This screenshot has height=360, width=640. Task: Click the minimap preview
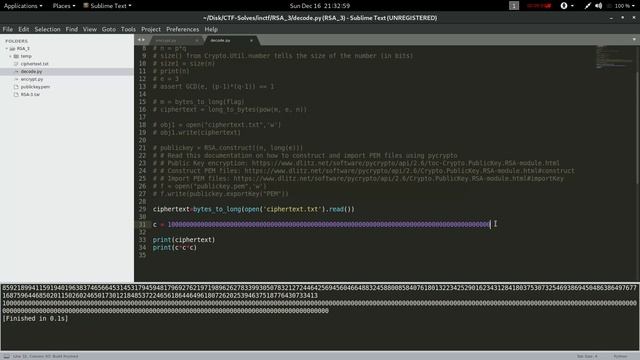click(x=613, y=57)
